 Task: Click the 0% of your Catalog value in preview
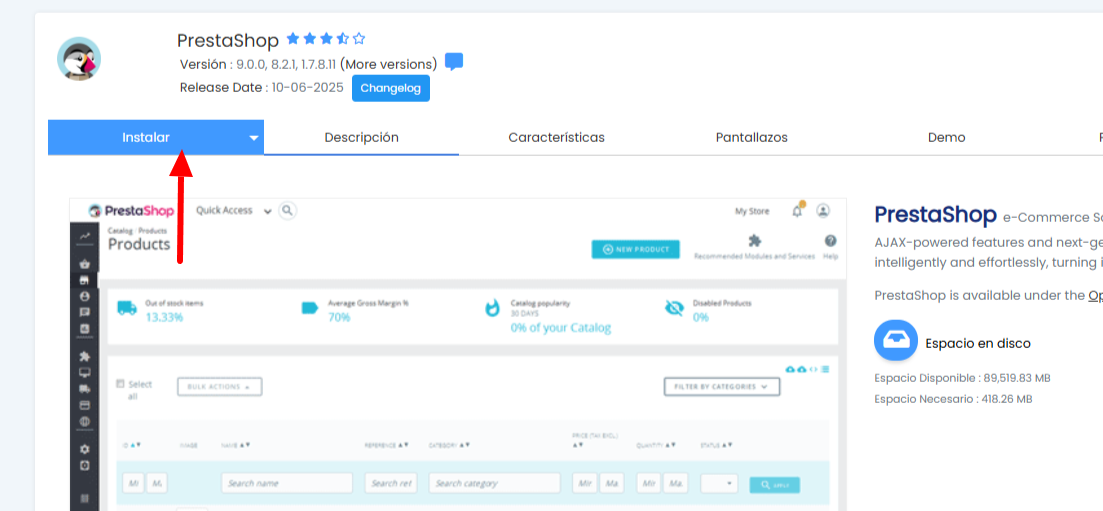coord(561,327)
